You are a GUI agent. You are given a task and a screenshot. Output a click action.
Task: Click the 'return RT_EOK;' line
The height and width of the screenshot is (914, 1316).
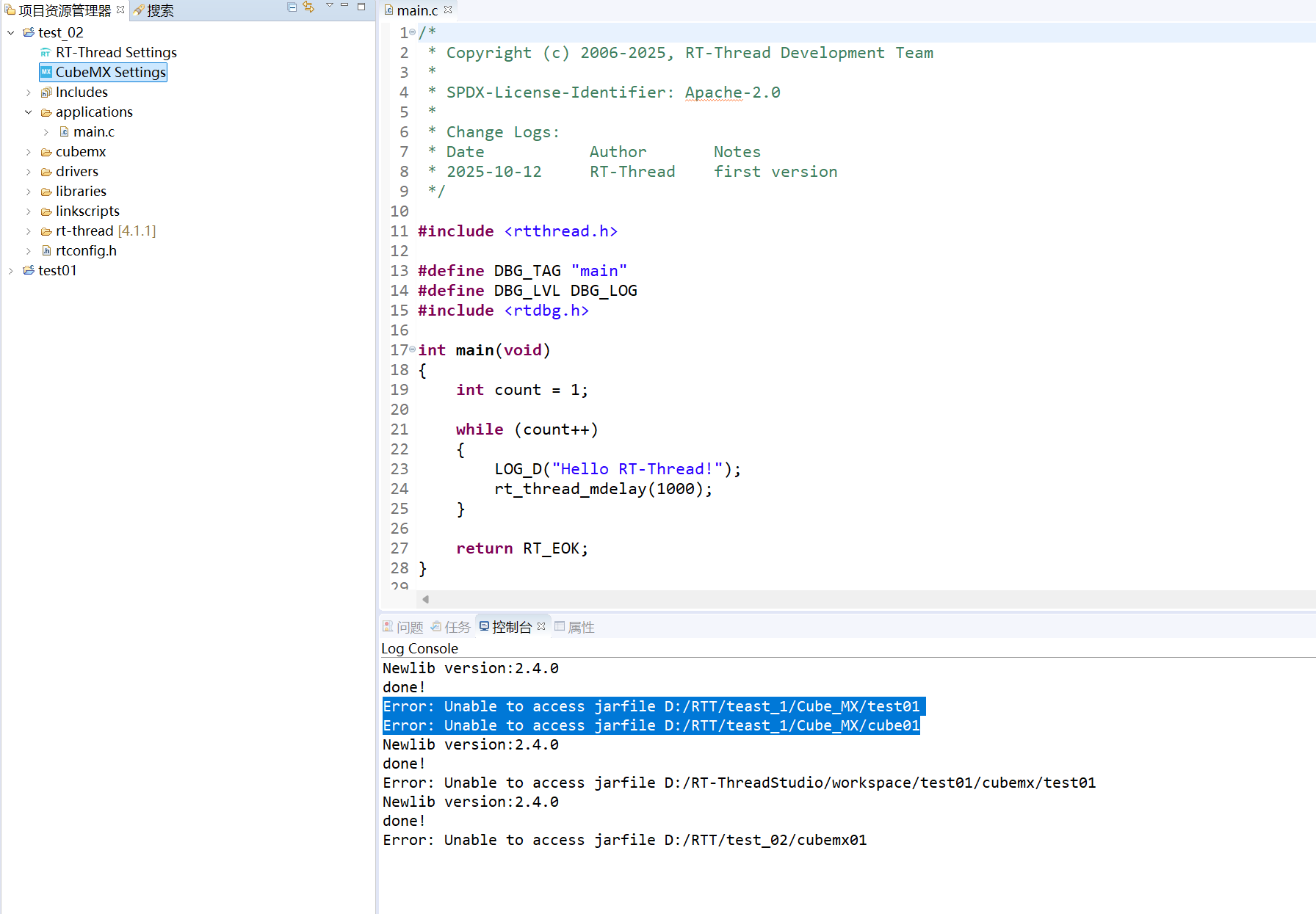522,548
